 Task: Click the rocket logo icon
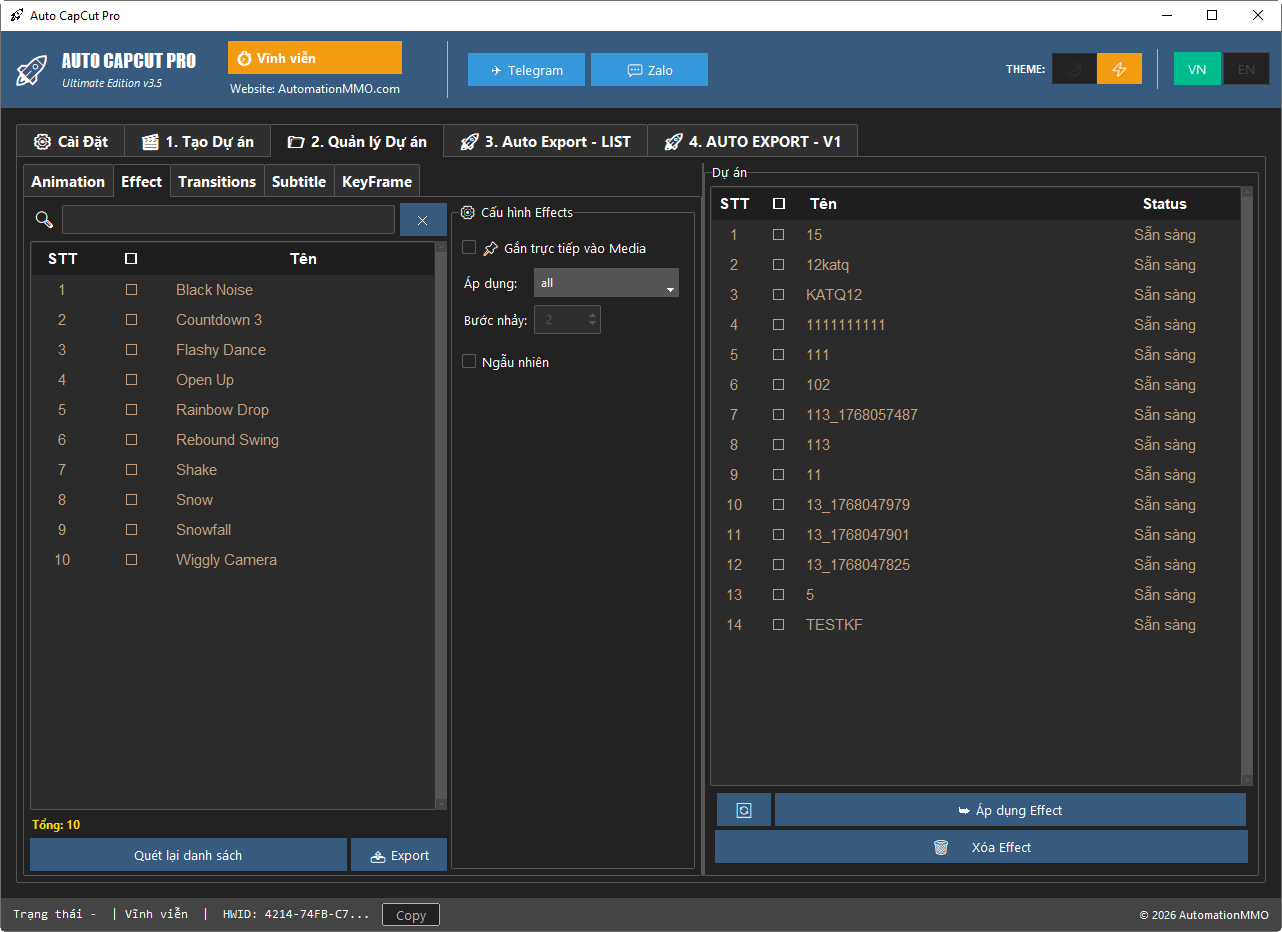pyautogui.click(x=32, y=70)
